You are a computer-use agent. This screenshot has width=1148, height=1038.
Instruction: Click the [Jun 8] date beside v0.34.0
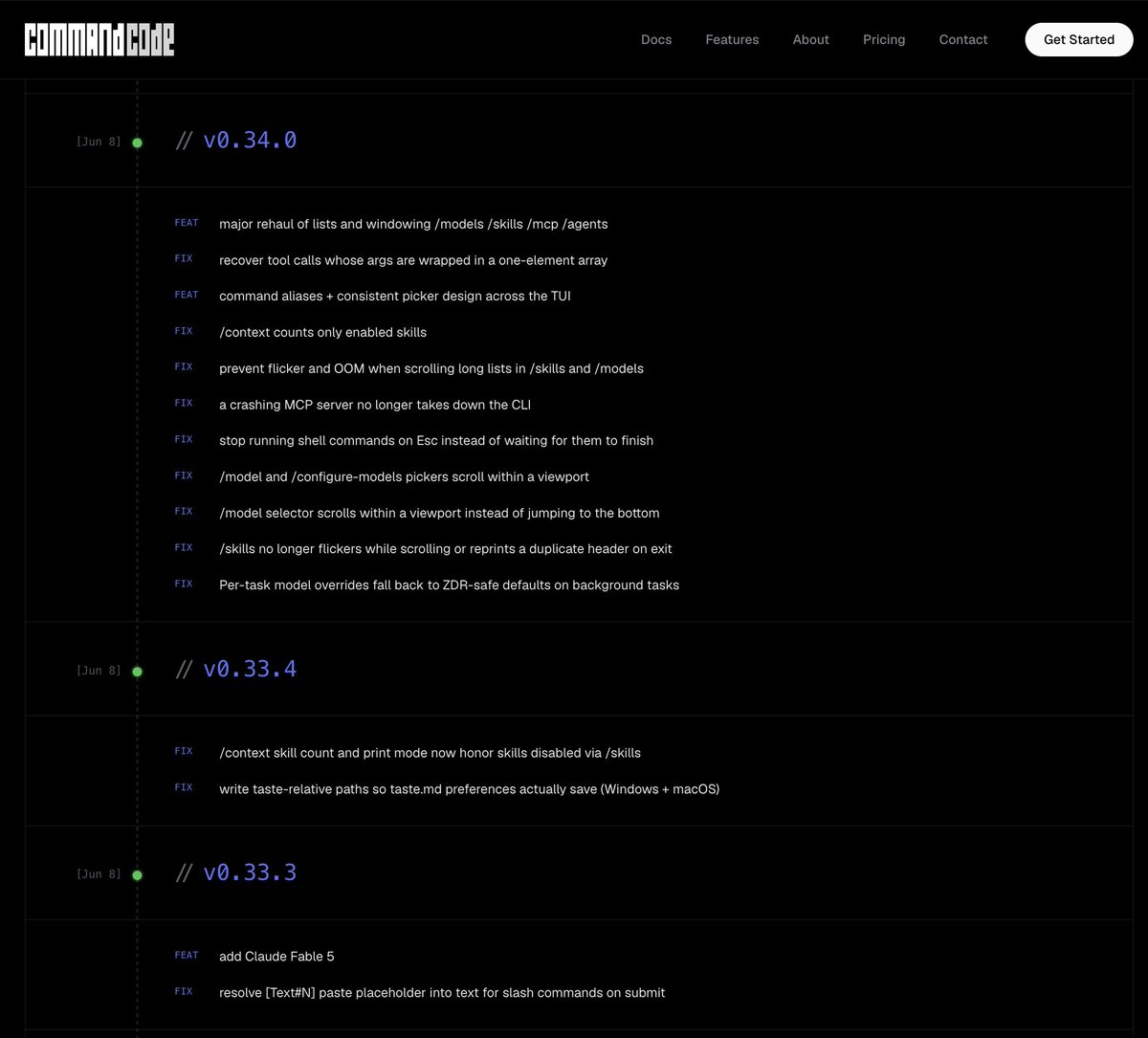[99, 142]
